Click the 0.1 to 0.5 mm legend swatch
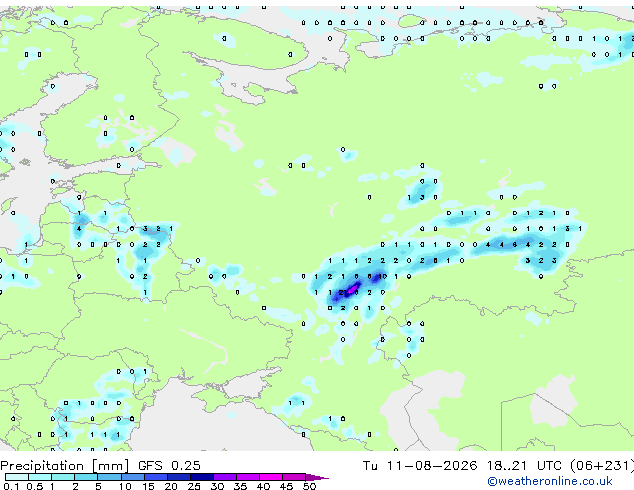The image size is (634, 490). [17, 477]
